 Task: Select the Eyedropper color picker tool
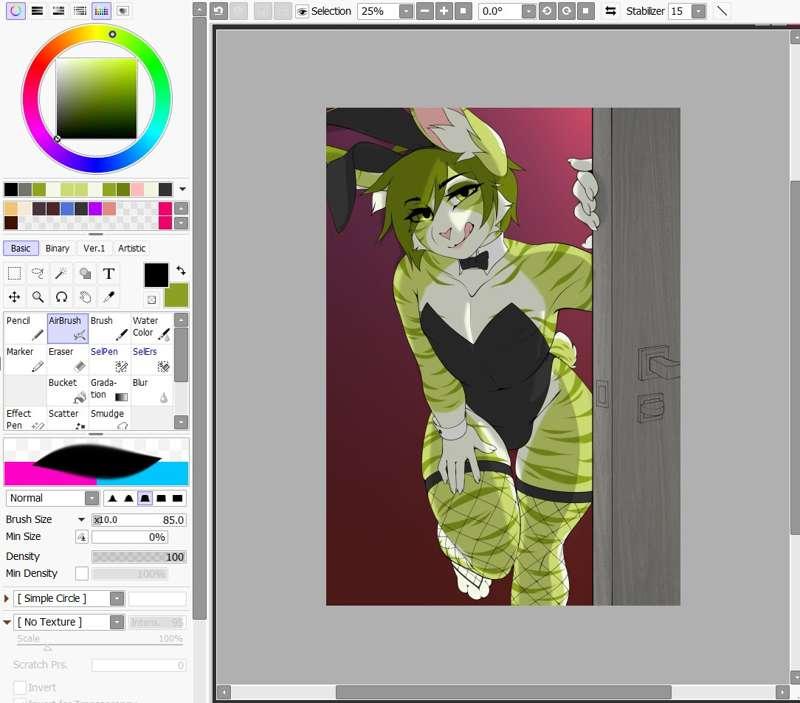[x=108, y=297]
